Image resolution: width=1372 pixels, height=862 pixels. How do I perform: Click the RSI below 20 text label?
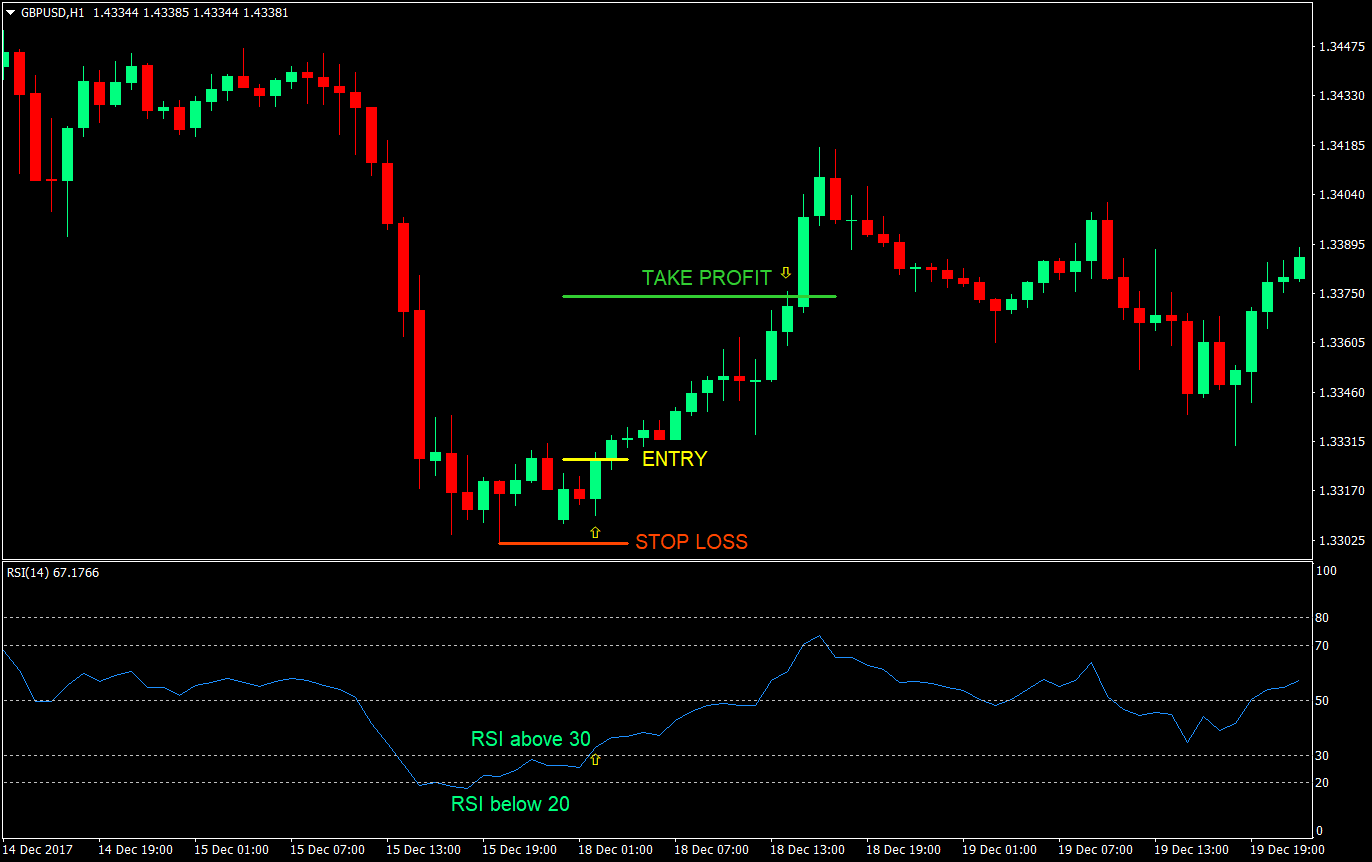(510, 804)
